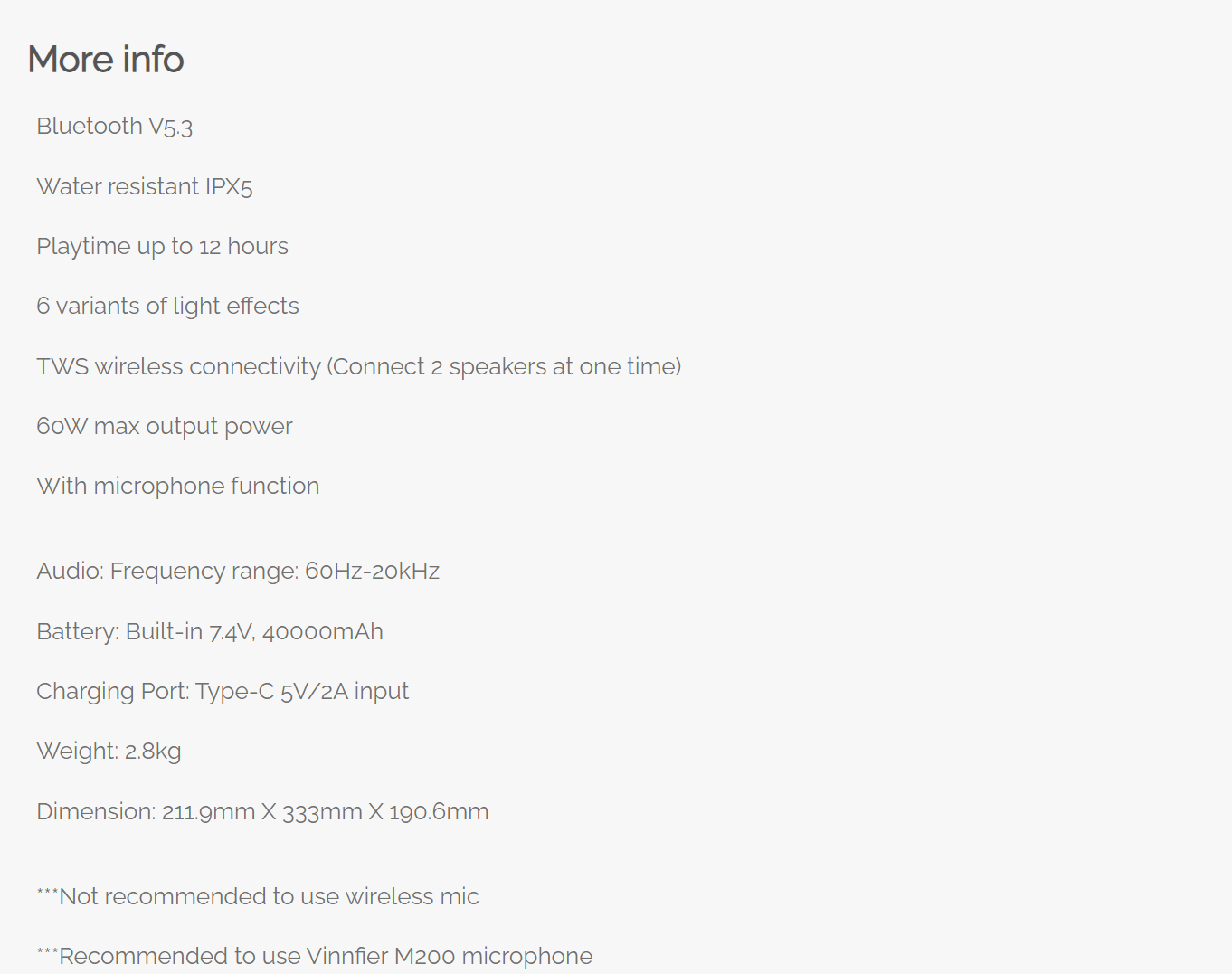
Task: Click the Charging Port Type-C text
Action: [x=223, y=692]
